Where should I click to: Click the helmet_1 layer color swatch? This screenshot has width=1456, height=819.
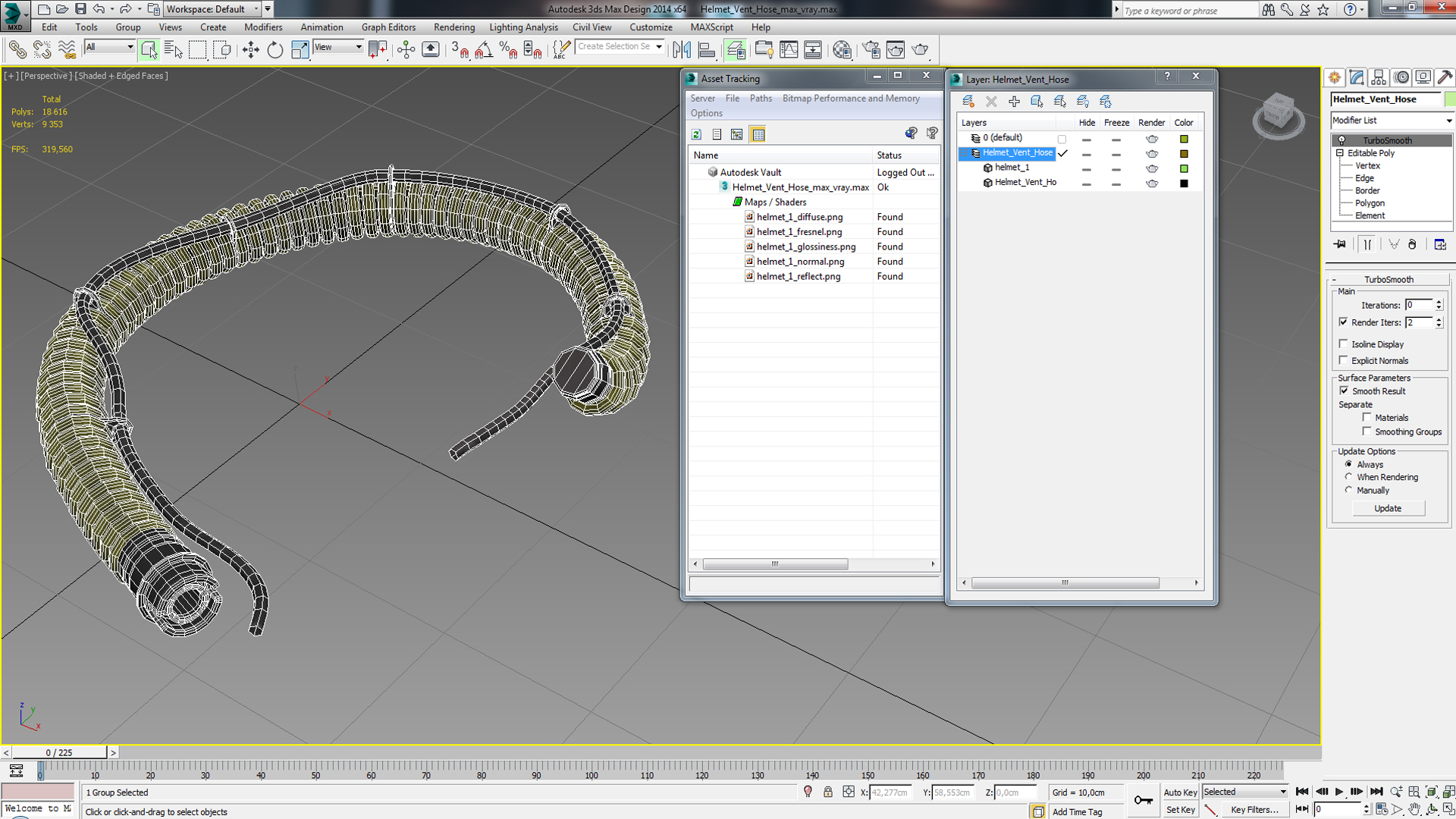click(1184, 168)
